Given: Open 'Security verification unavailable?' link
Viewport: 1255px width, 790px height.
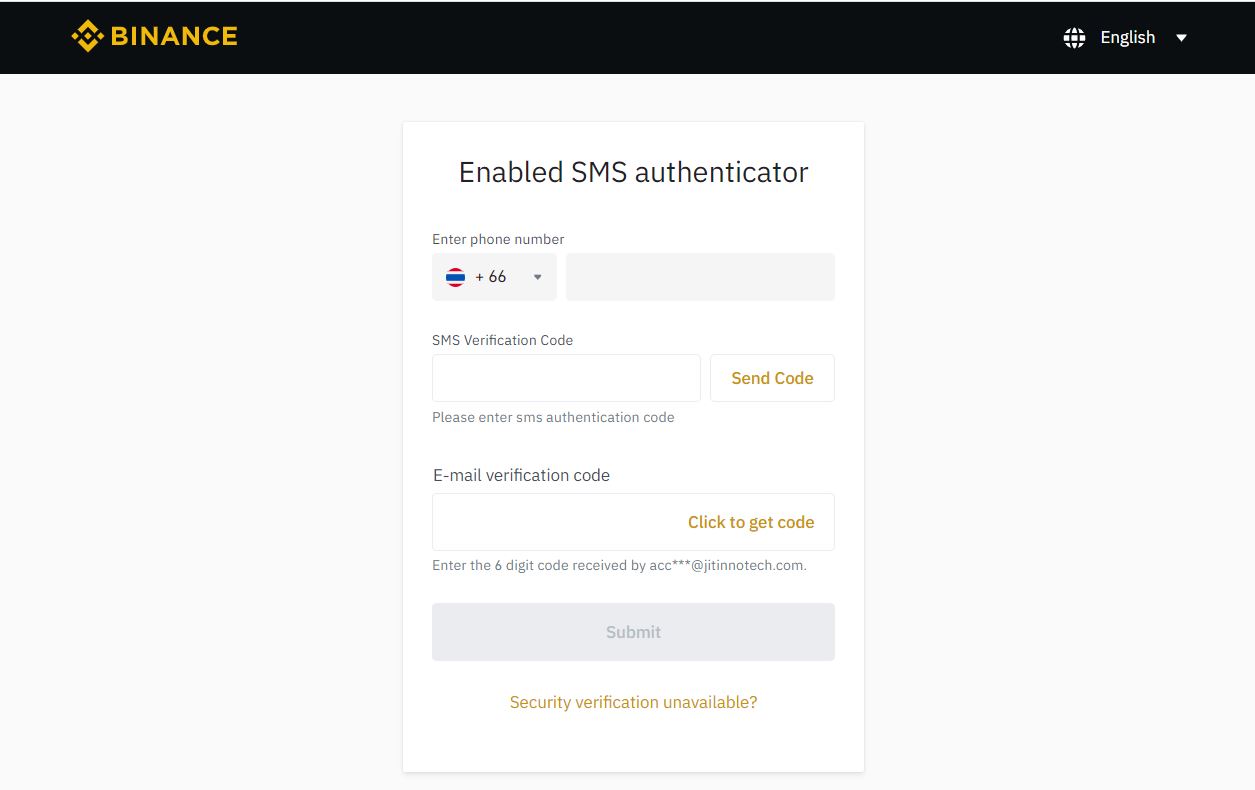Looking at the screenshot, I should pos(633,702).
